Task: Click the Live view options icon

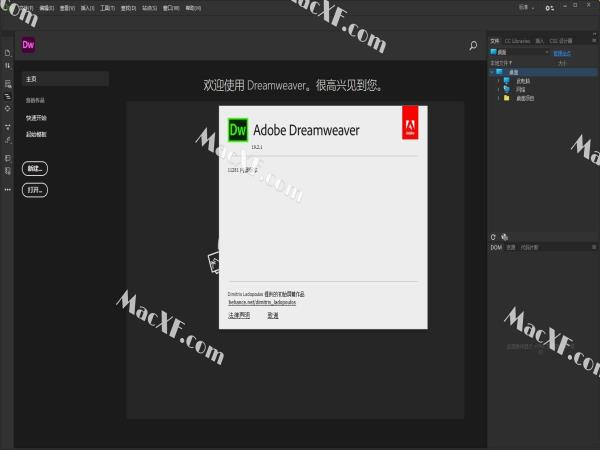Action: [x=8, y=84]
